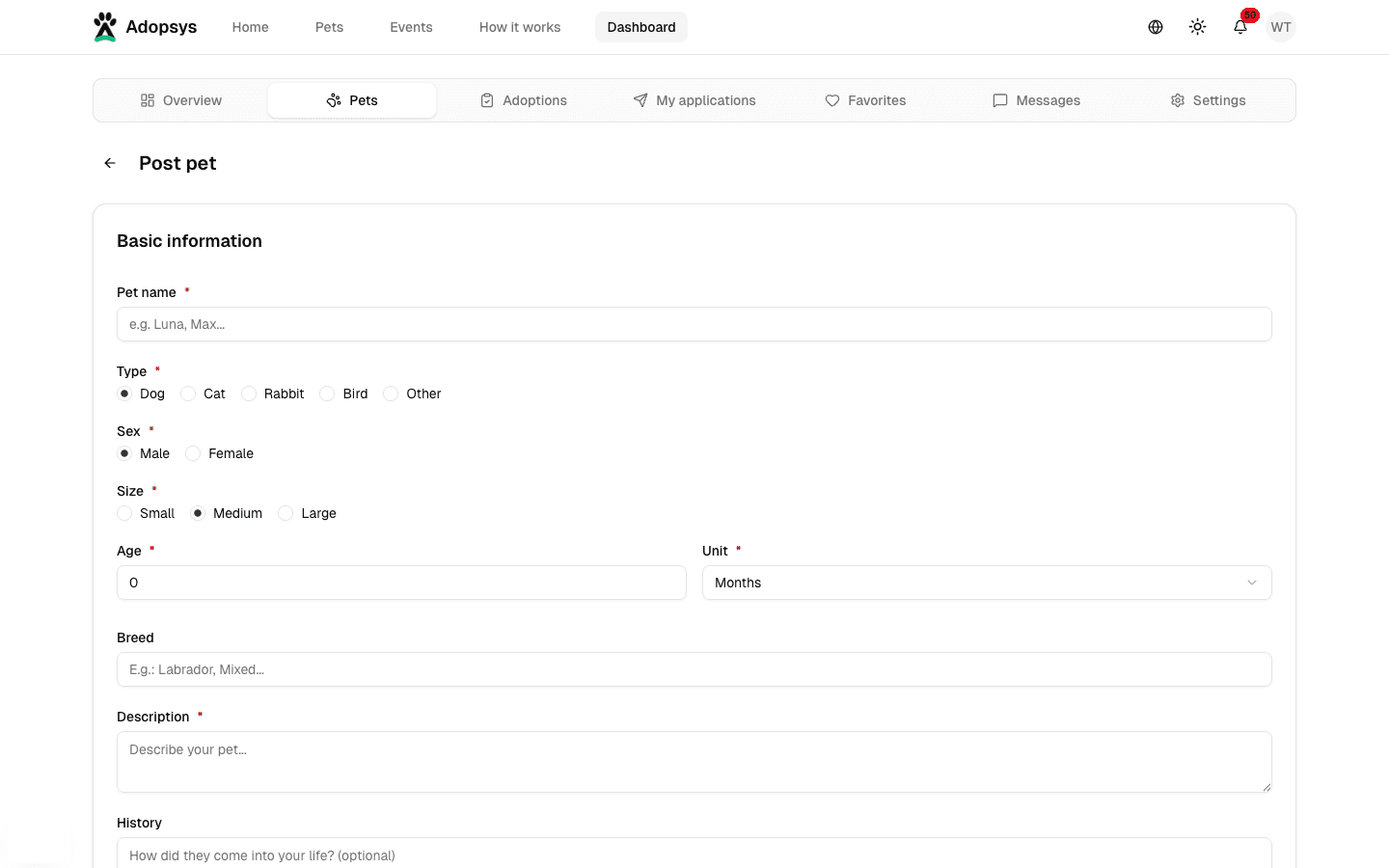Choose Female for pet sex

click(192, 452)
